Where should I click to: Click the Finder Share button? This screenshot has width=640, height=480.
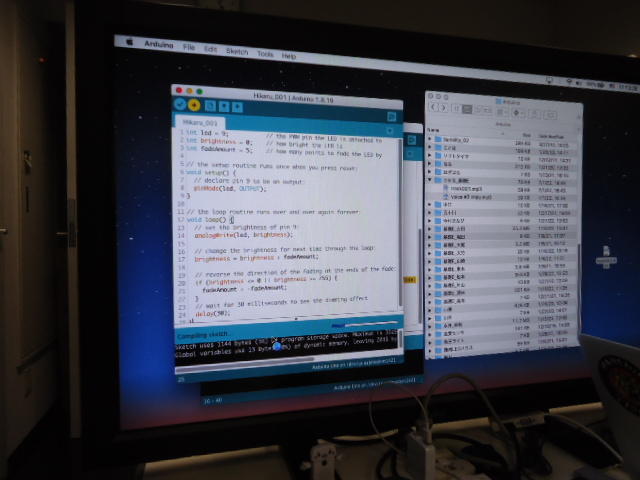pyautogui.click(x=534, y=114)
